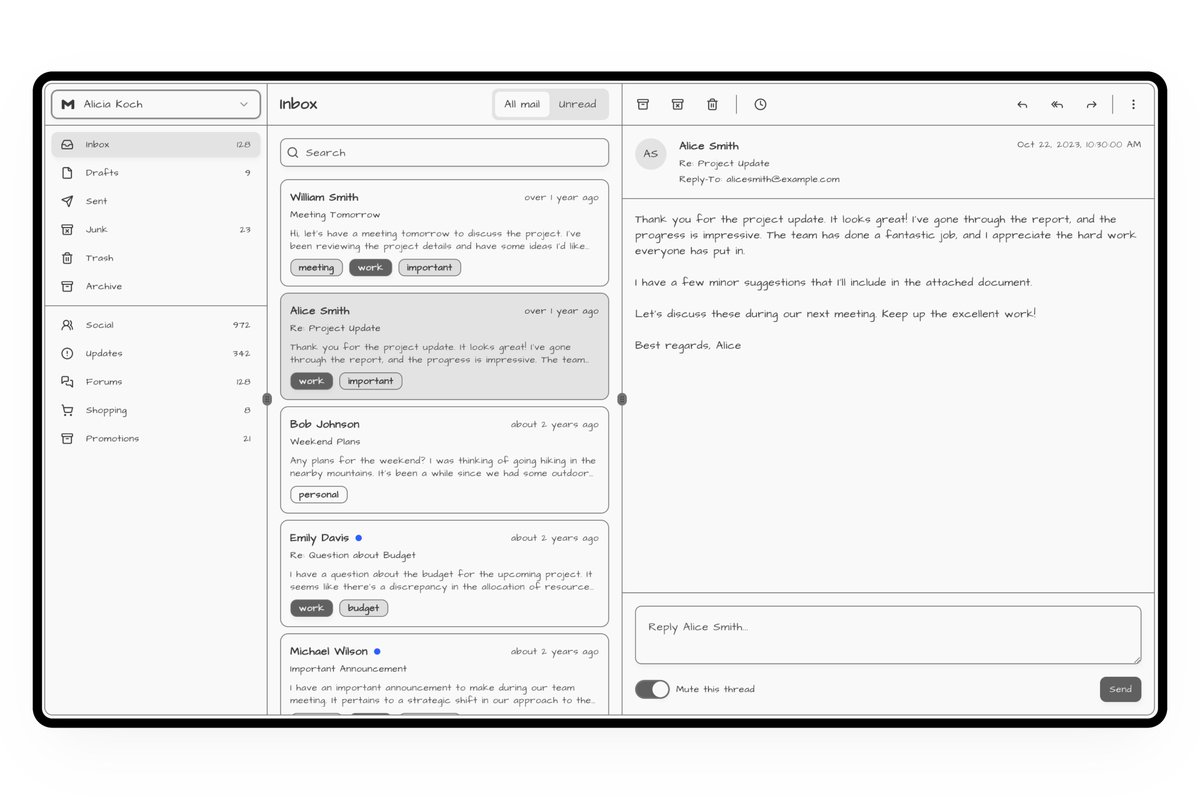This screenshot has width=1200, height=800.
Task: Open the Alicia Koch account dropdown
Action: click(156, 104)
